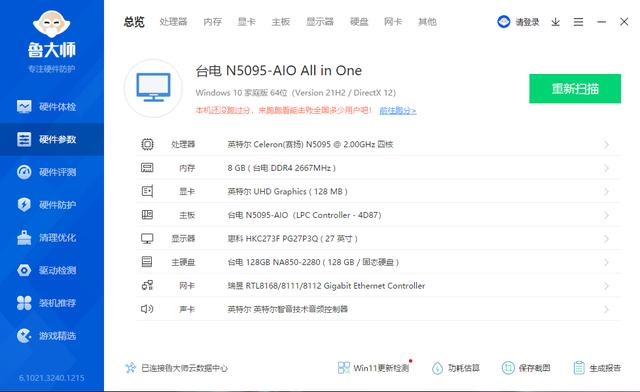Follow the 前往跑分 link
640x392 pixels.
(398, 111)
